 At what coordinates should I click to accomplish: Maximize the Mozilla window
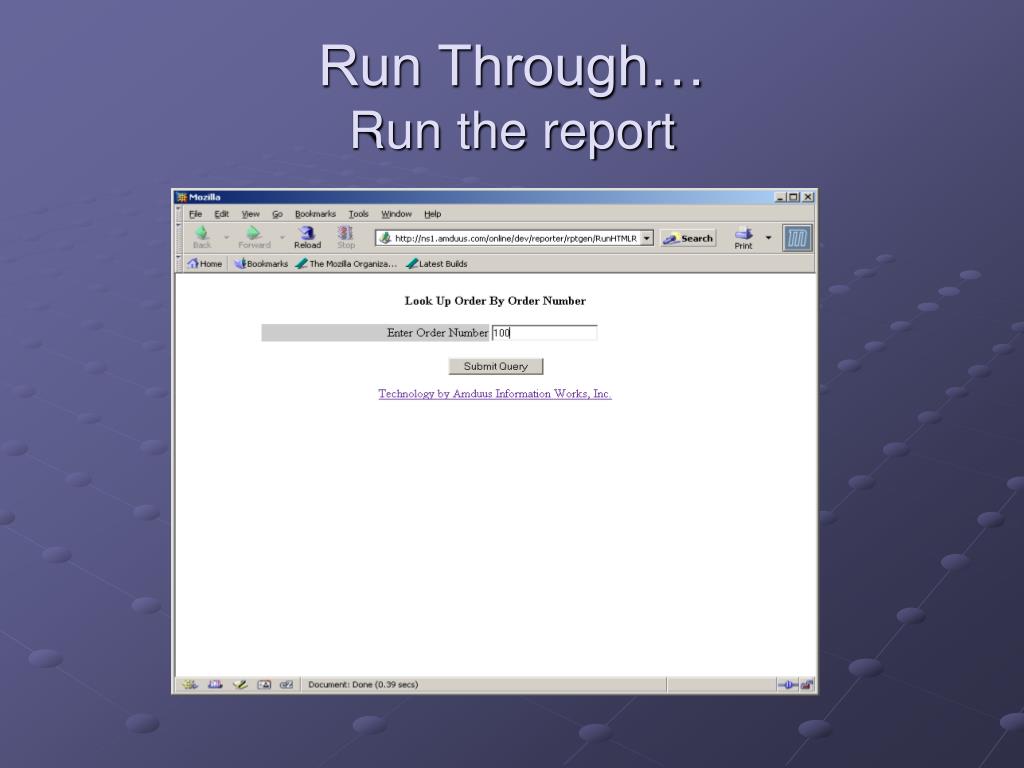[x=793, y=197]
